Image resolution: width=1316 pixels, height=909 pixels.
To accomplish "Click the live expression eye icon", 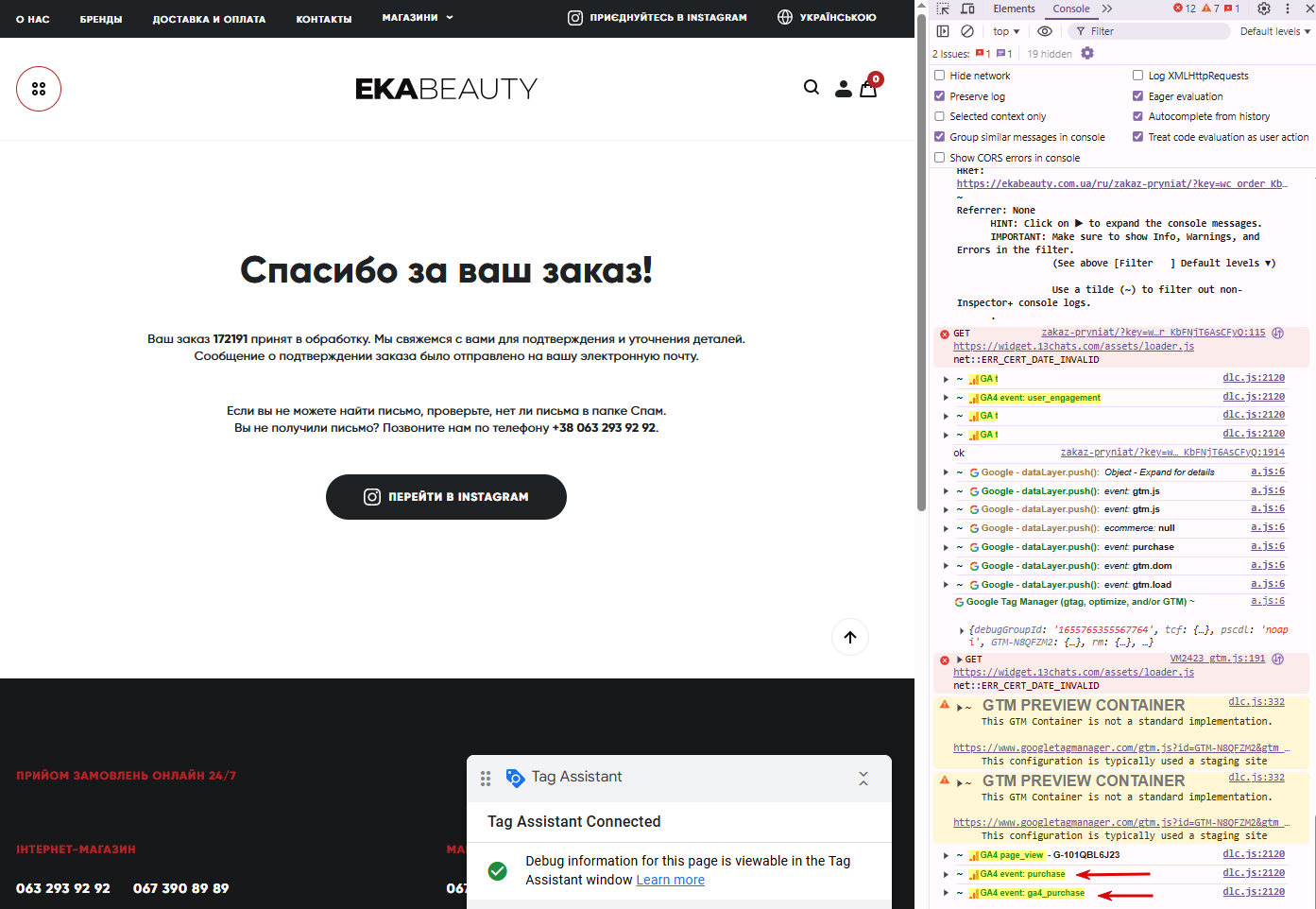I will (1045, 31).
